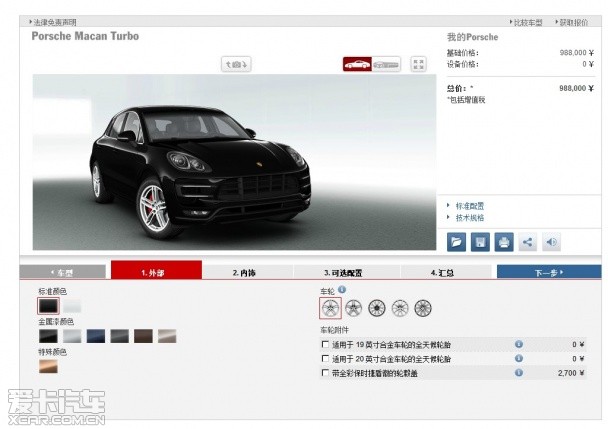Viewport: 608px width, 429px height.
Task: Open the 1. 外部 exterior tab
Action: [x=156, y=270]
